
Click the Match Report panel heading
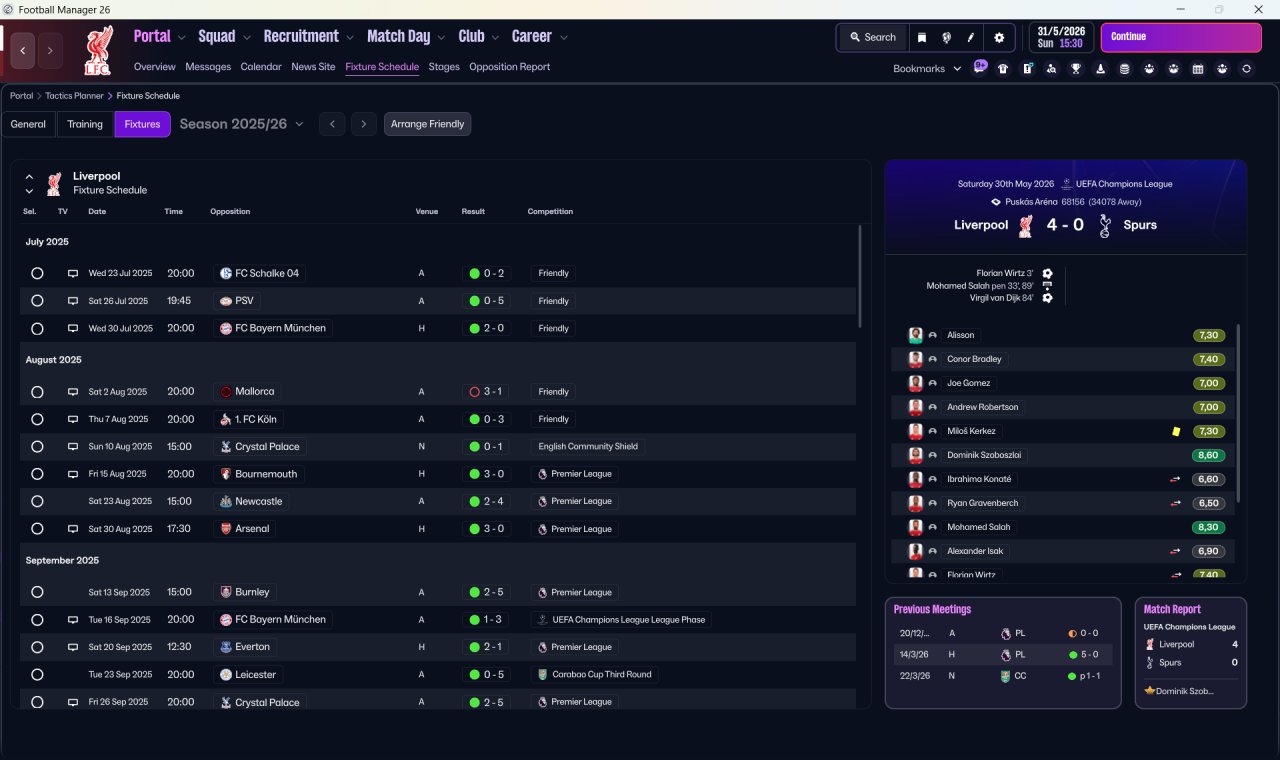tap(1172, 609)
